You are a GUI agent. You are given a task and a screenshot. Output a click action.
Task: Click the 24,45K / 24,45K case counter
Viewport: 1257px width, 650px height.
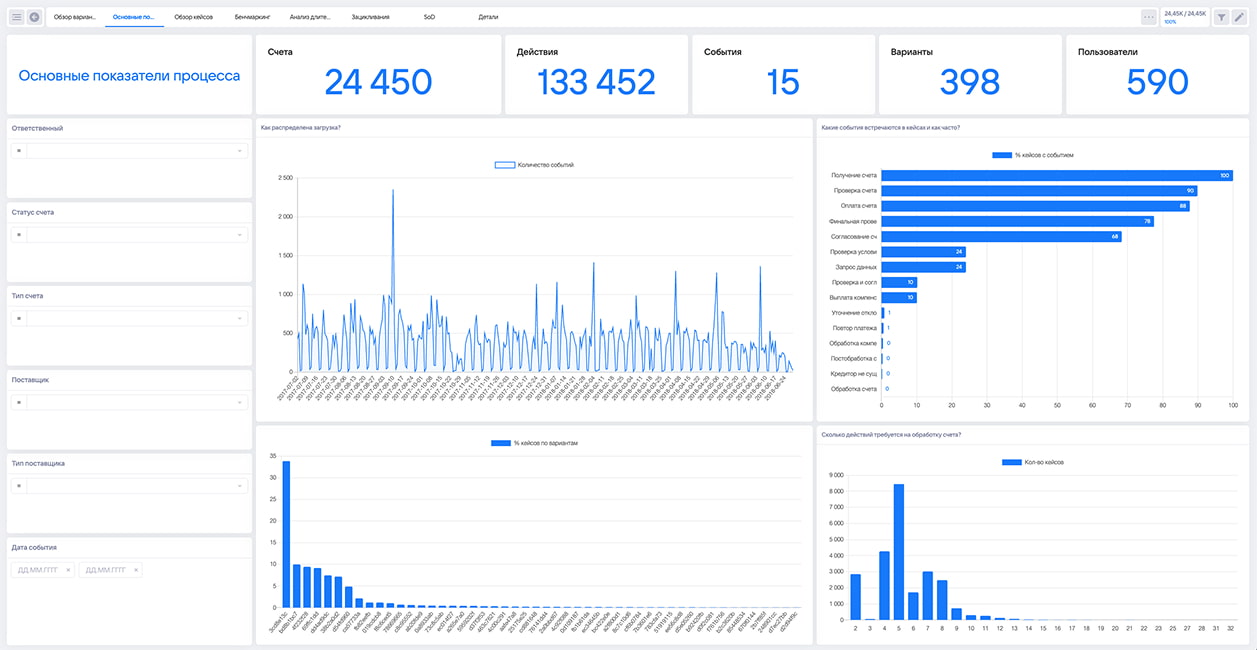(x=1185, y=13)
